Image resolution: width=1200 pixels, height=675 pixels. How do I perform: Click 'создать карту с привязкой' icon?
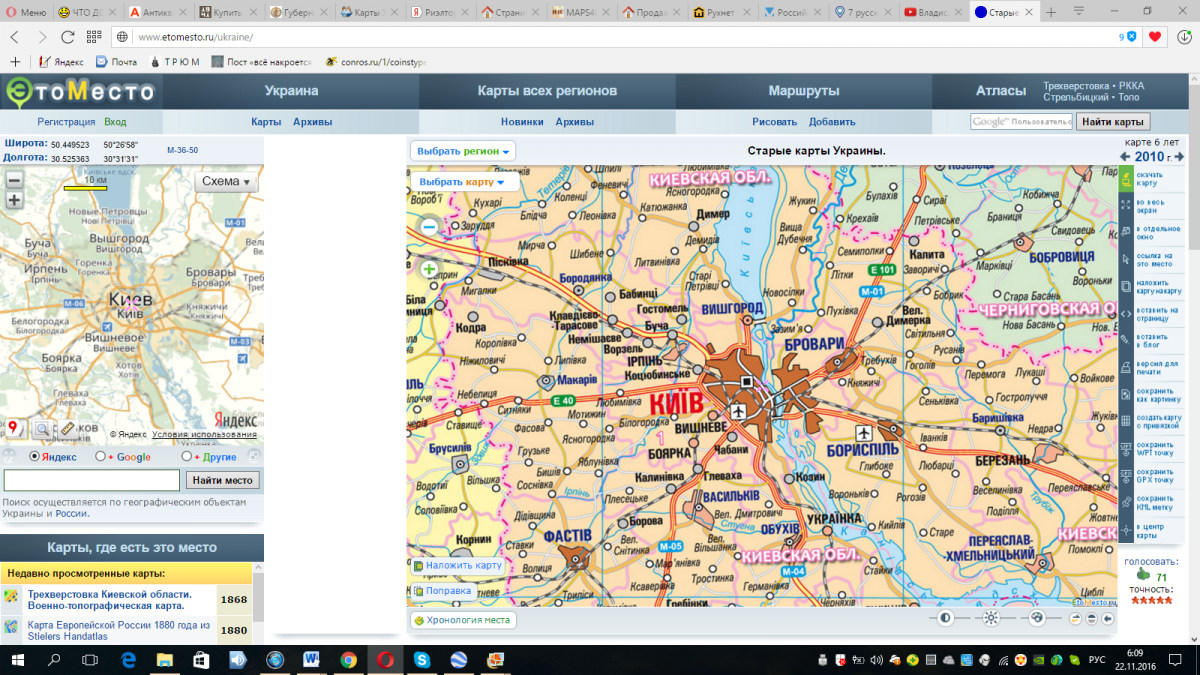[x=1125, y=421]
